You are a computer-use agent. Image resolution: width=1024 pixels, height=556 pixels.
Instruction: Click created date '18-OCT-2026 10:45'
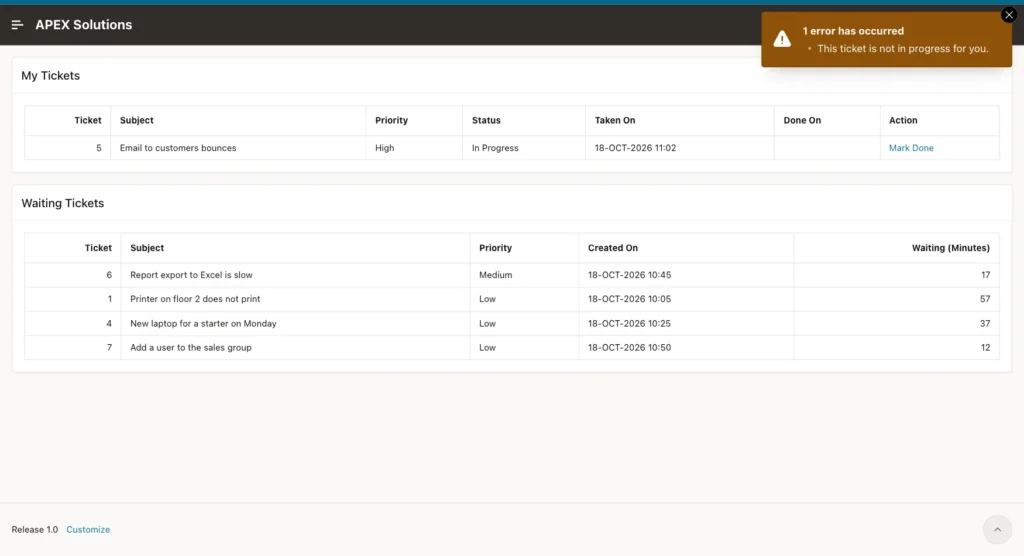point(629,275)
